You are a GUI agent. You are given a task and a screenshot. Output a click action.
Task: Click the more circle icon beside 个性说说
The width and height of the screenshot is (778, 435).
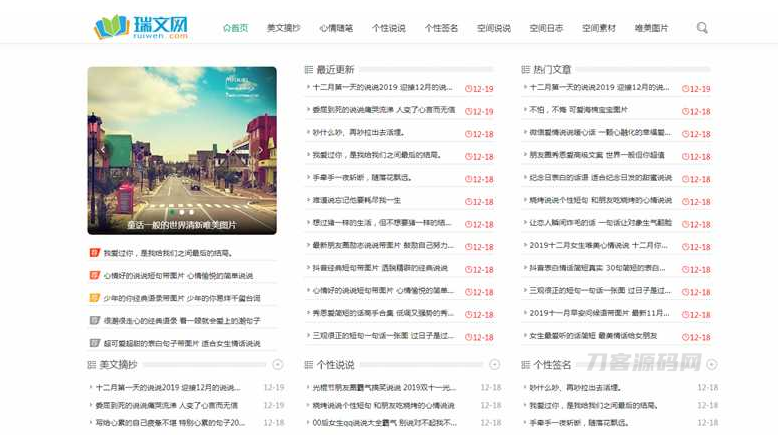pos(495,365)
